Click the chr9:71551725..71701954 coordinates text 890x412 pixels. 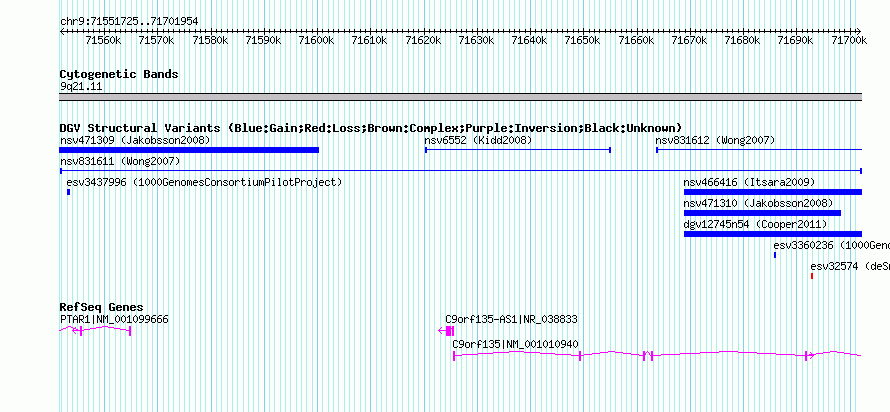click(129, 22)
